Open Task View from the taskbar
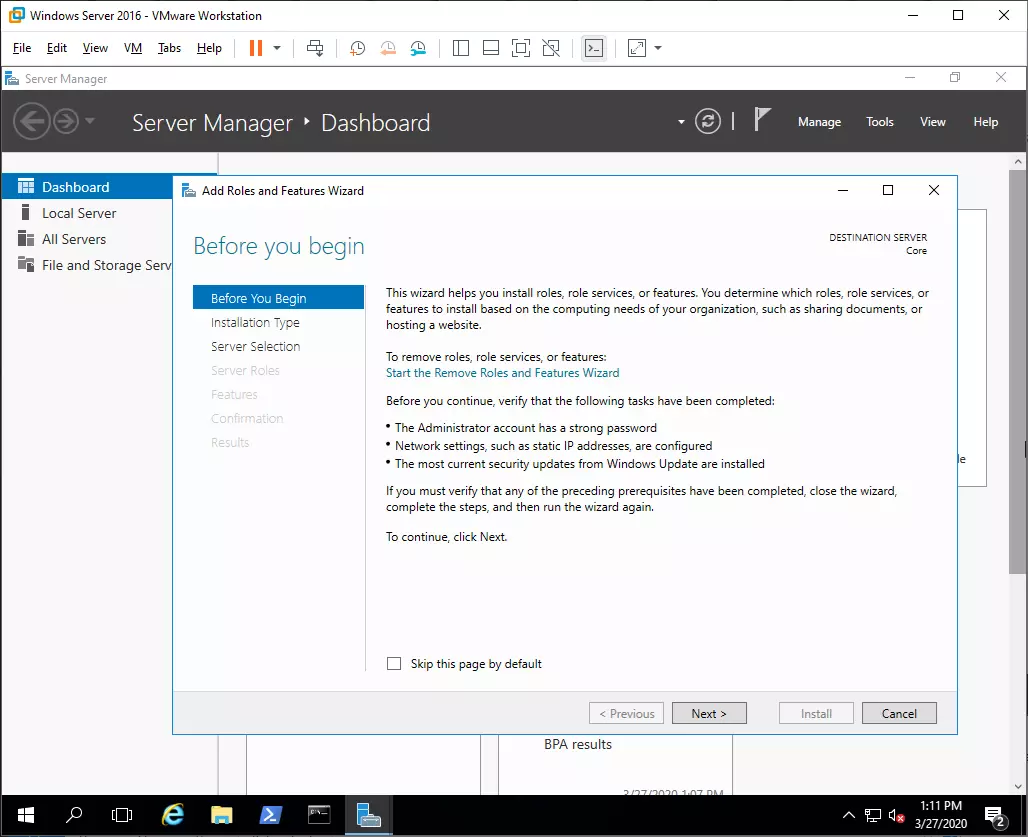Screen dimensions: 1028x837 point(122,815)
